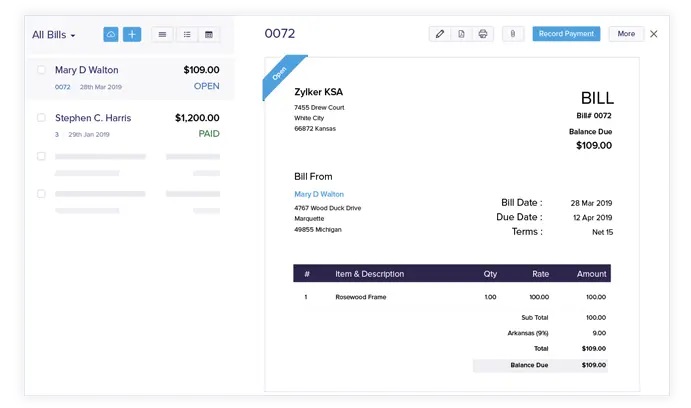Click the pencil edit bill icon
Image resolution: width=691 pixels, height=408 pixels.
tap(439, 34)
